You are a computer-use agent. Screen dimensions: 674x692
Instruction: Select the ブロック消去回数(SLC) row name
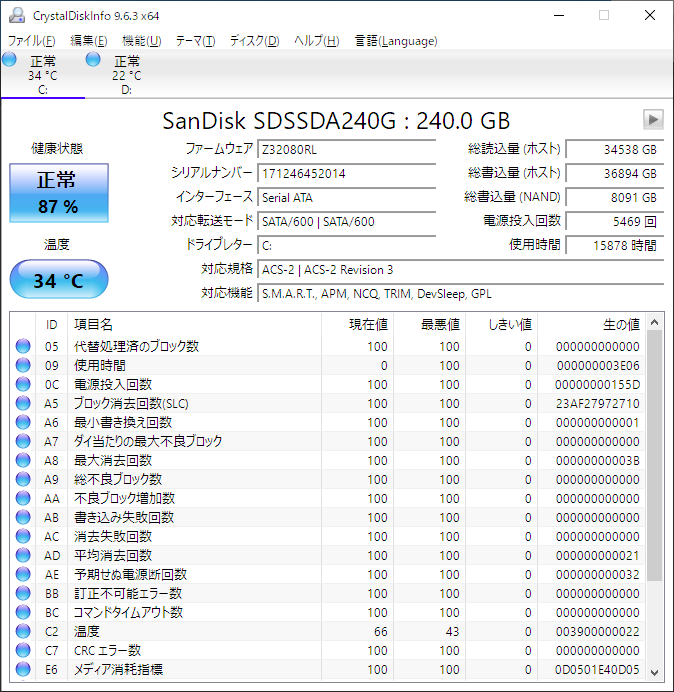131,403
